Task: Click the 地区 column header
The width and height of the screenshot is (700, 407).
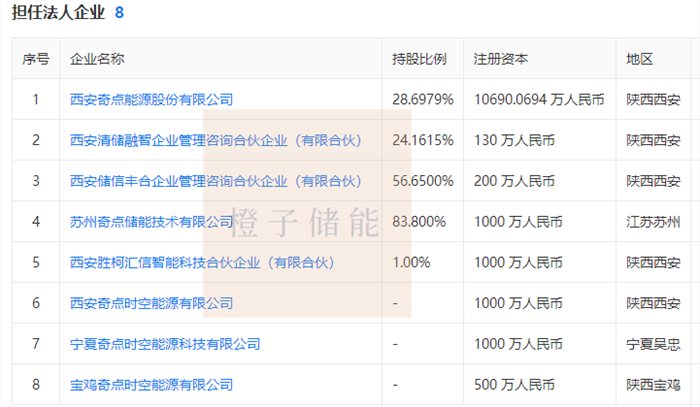Action: [639, 59]
